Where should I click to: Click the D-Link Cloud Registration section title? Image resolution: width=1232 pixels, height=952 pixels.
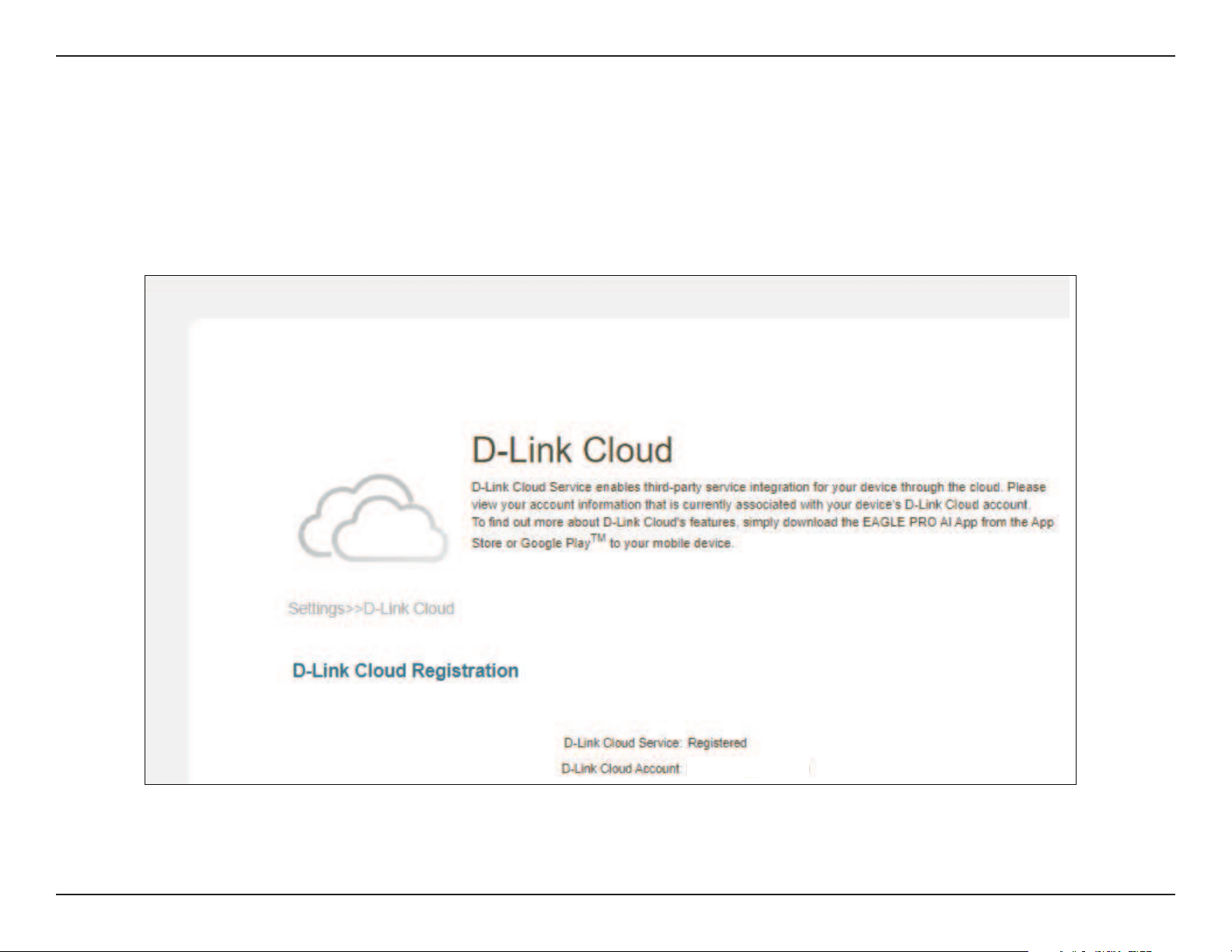pos(405,671)
